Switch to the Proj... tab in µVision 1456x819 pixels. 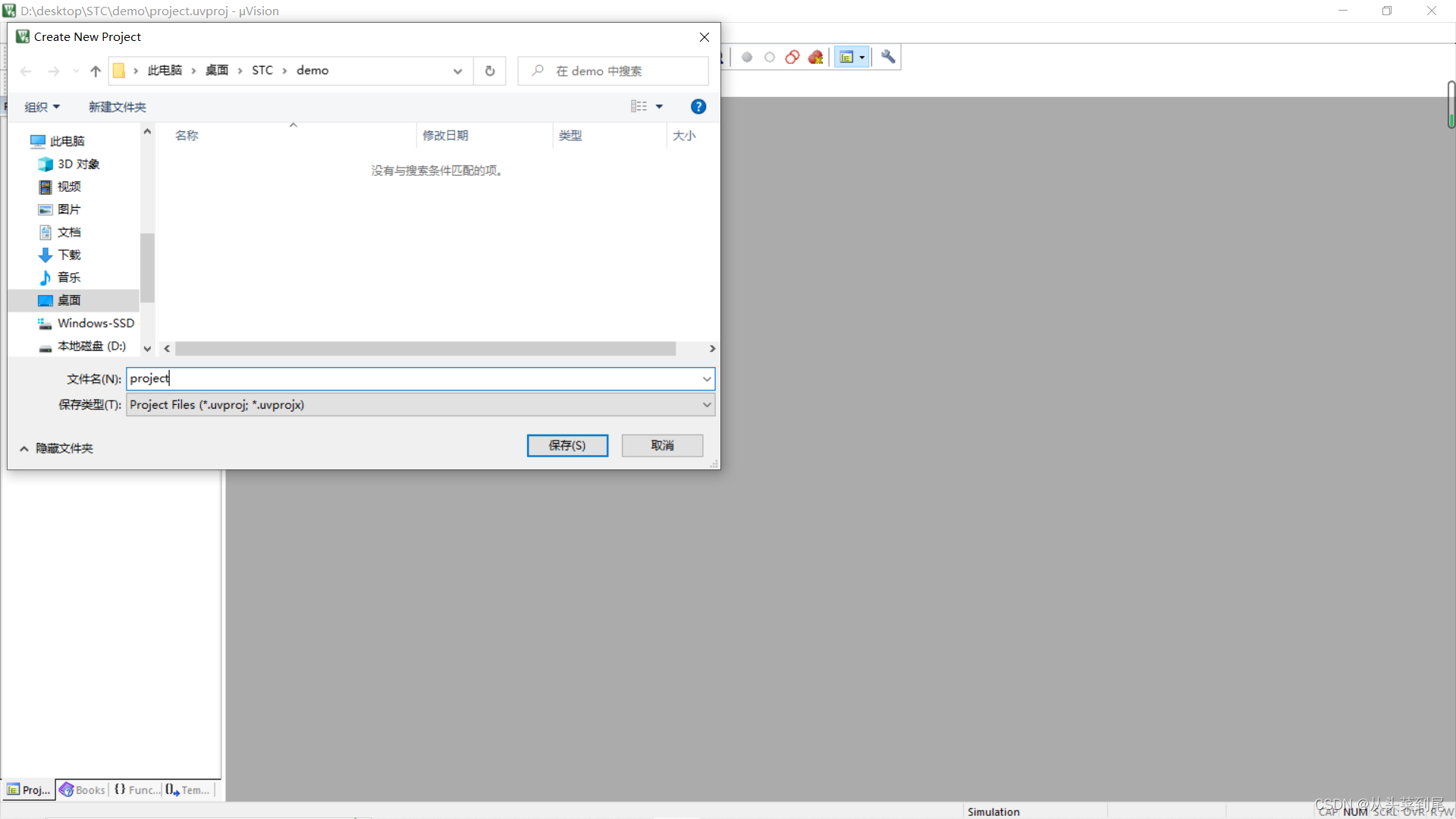pyautogui.click(x=29, y=790)
